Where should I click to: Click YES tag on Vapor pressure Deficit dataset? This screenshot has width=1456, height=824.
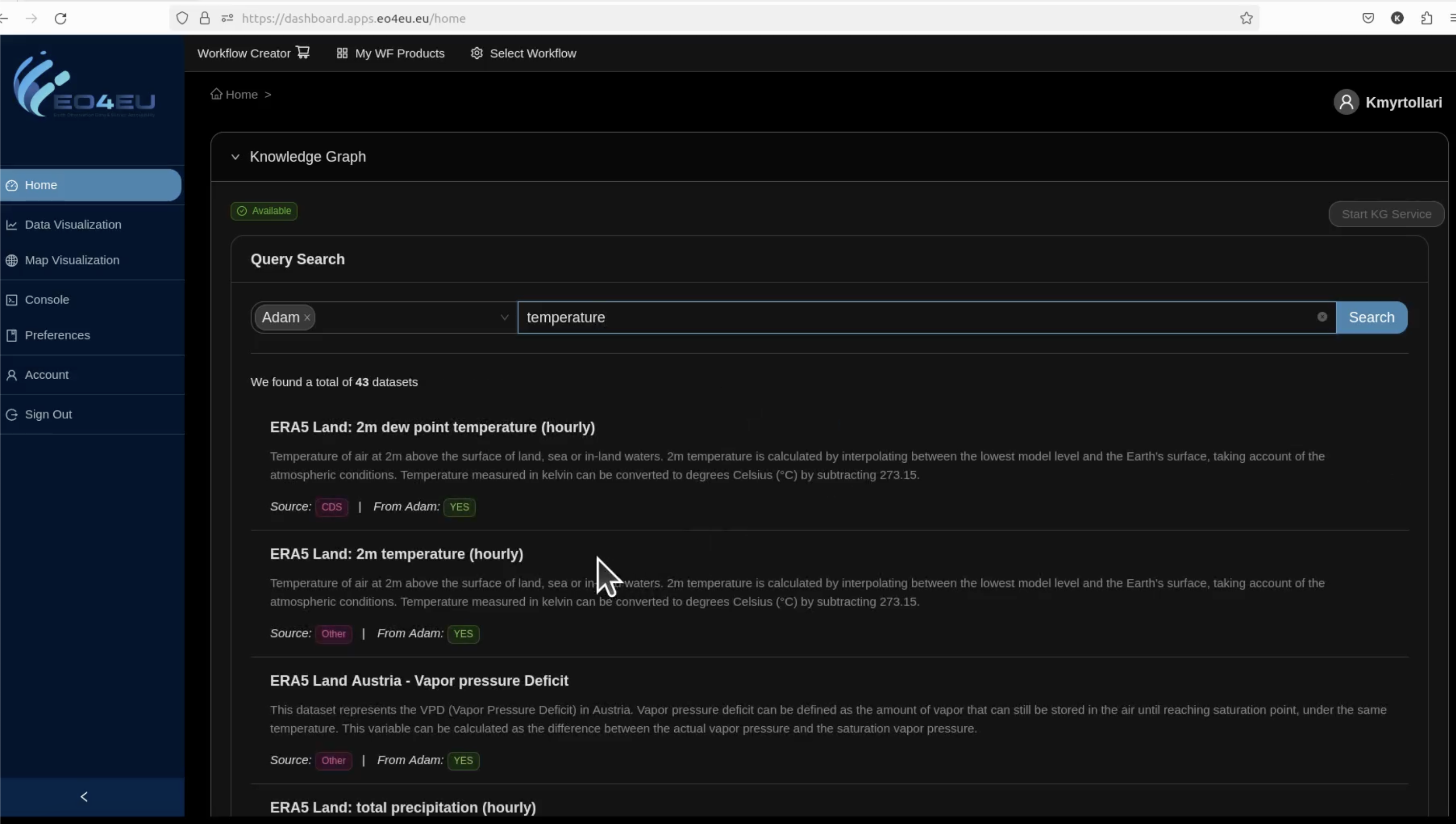[463, 761]
